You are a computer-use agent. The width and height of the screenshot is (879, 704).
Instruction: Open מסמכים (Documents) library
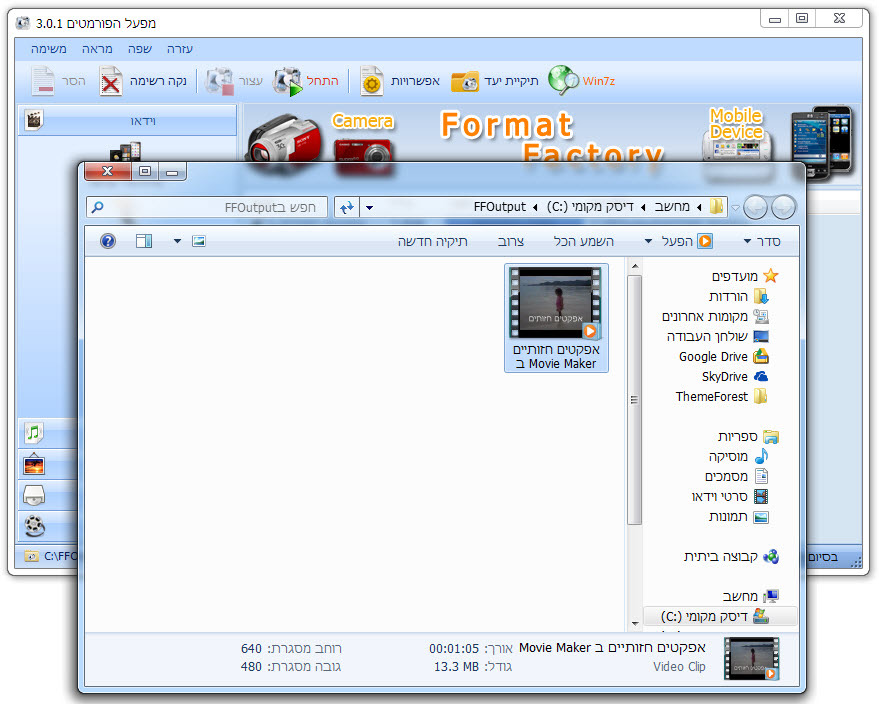[737, 476]
